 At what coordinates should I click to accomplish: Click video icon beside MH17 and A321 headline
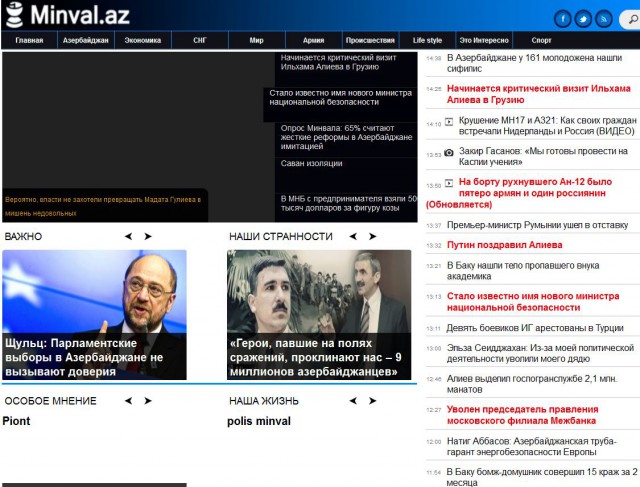(x=449, y=121)
